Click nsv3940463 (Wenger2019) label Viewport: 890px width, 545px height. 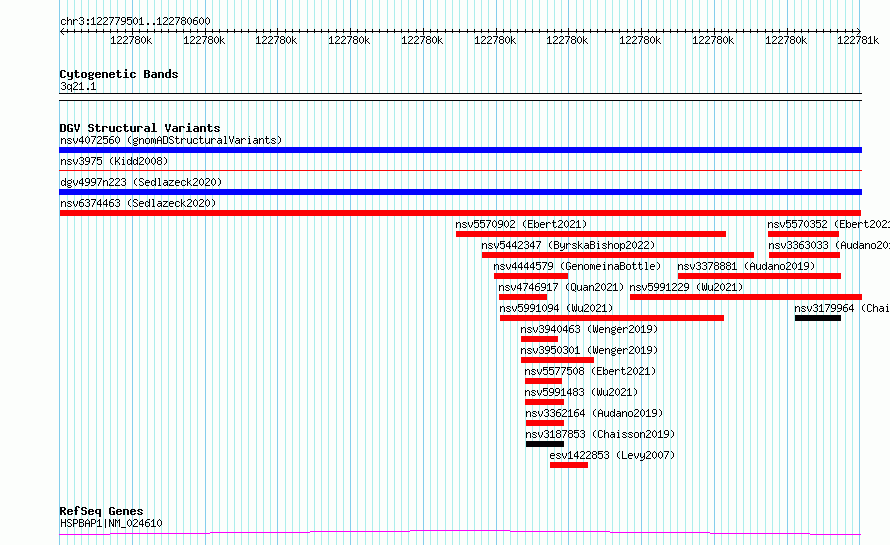(589, 329)
